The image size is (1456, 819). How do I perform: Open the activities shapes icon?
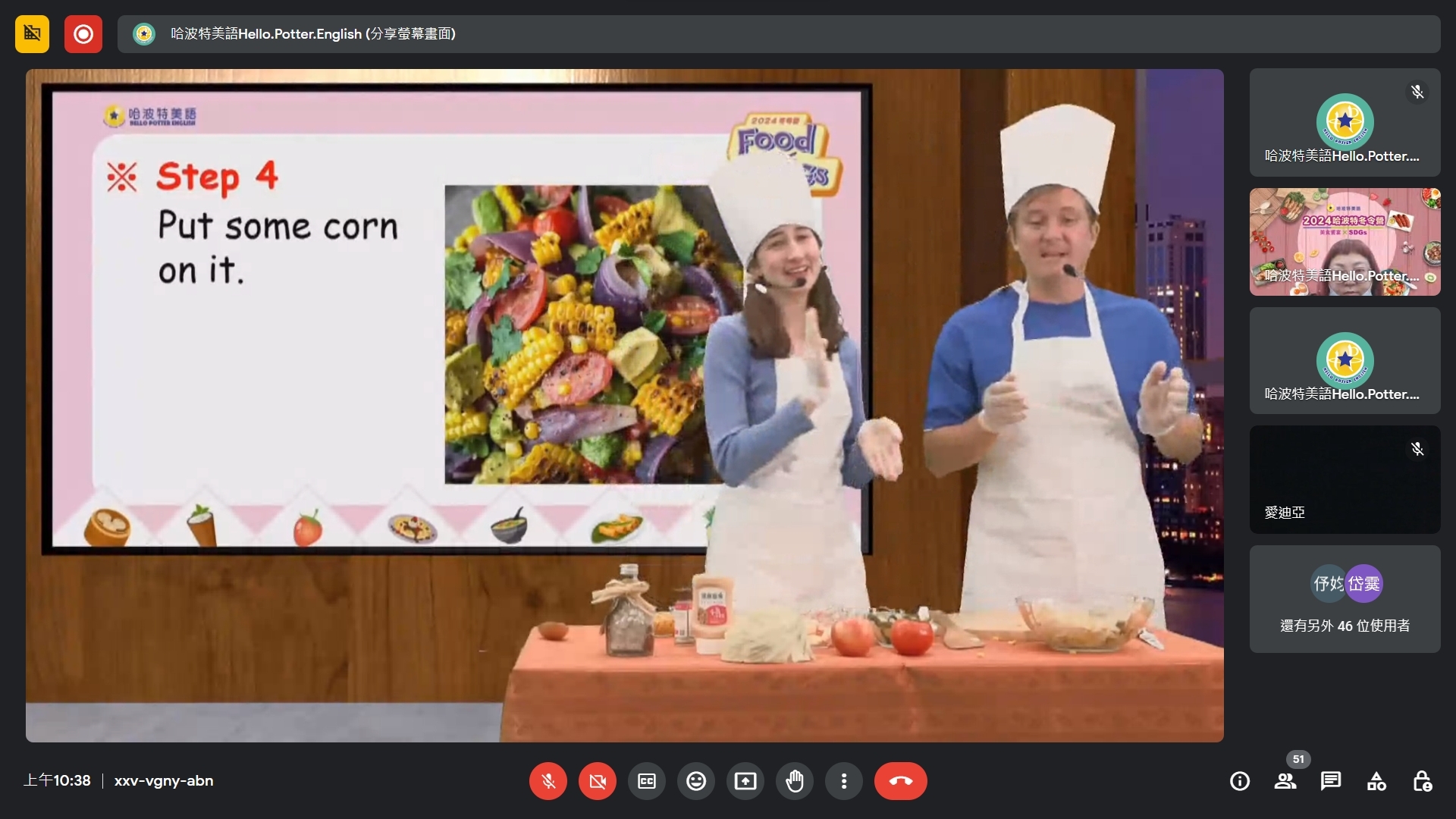coord(1376,781)
